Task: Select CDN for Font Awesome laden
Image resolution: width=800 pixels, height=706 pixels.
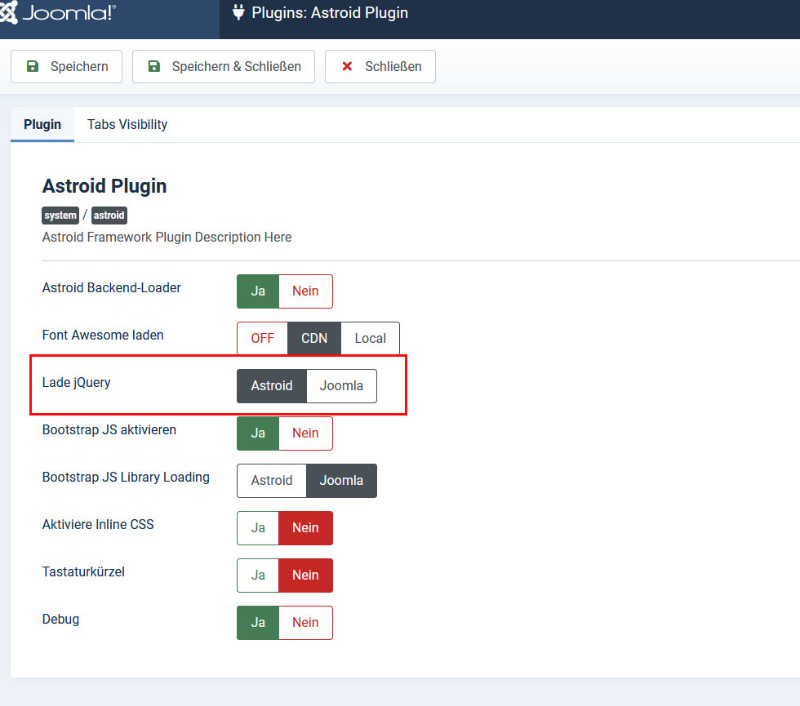Action: pyautogui.click(x=314, y=338)
